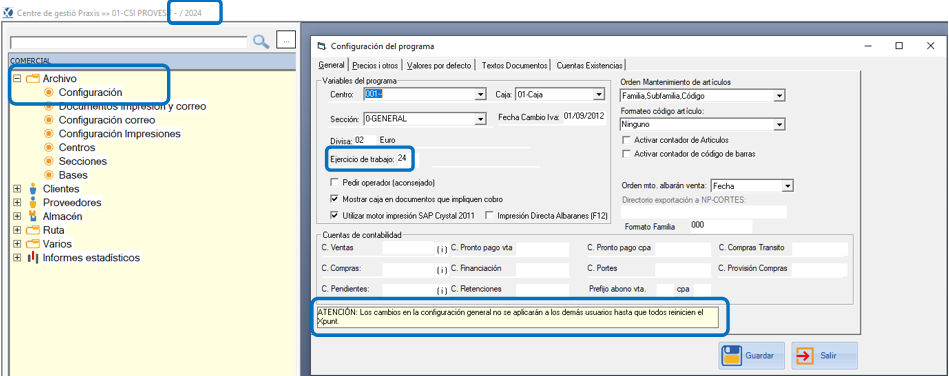Image resolution: width=949 pixels, height=376 pixels.
Task: Click the Salir button
Action: pyautogui.click(x=824, y=355)
